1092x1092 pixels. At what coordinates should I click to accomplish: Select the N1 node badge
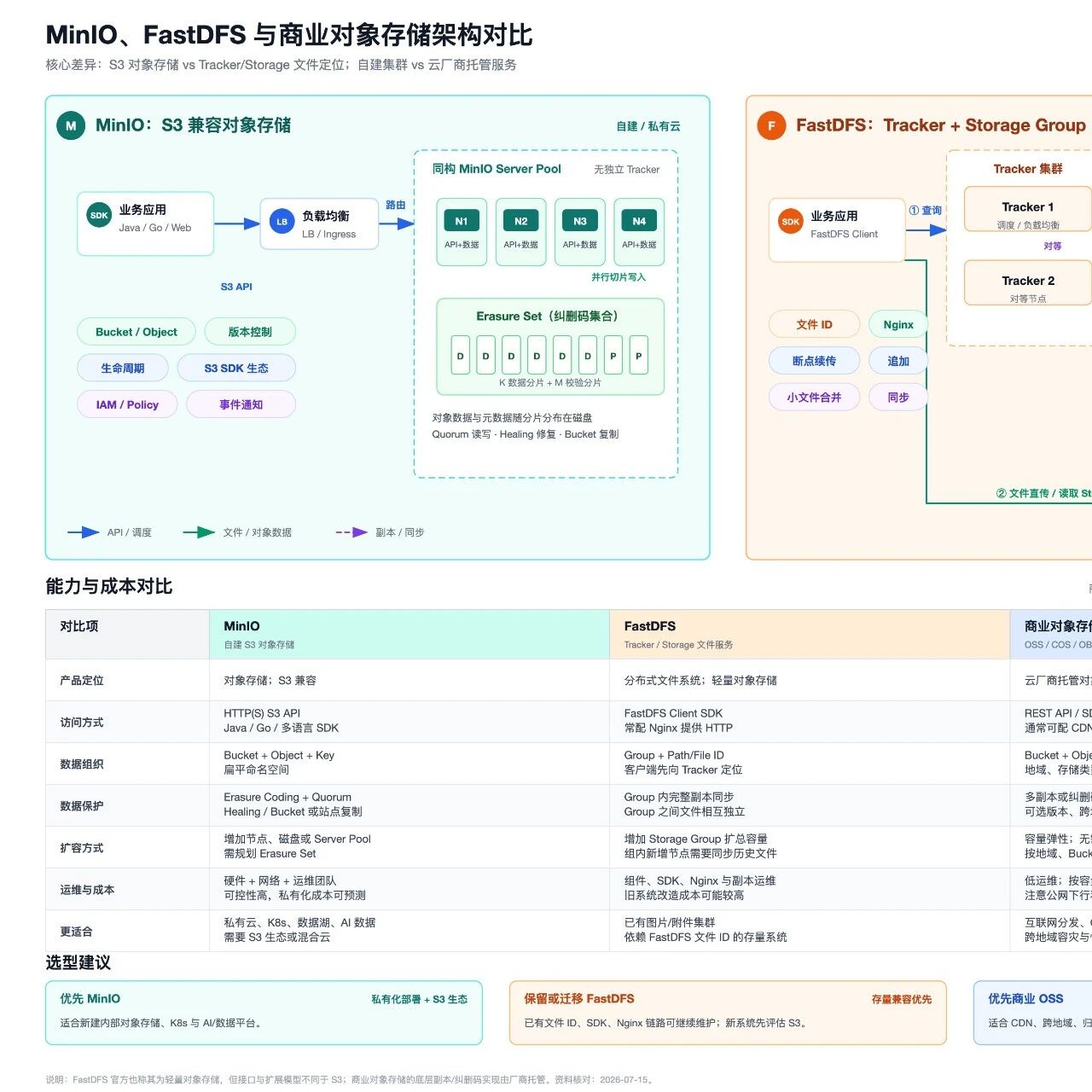[462, 221]
